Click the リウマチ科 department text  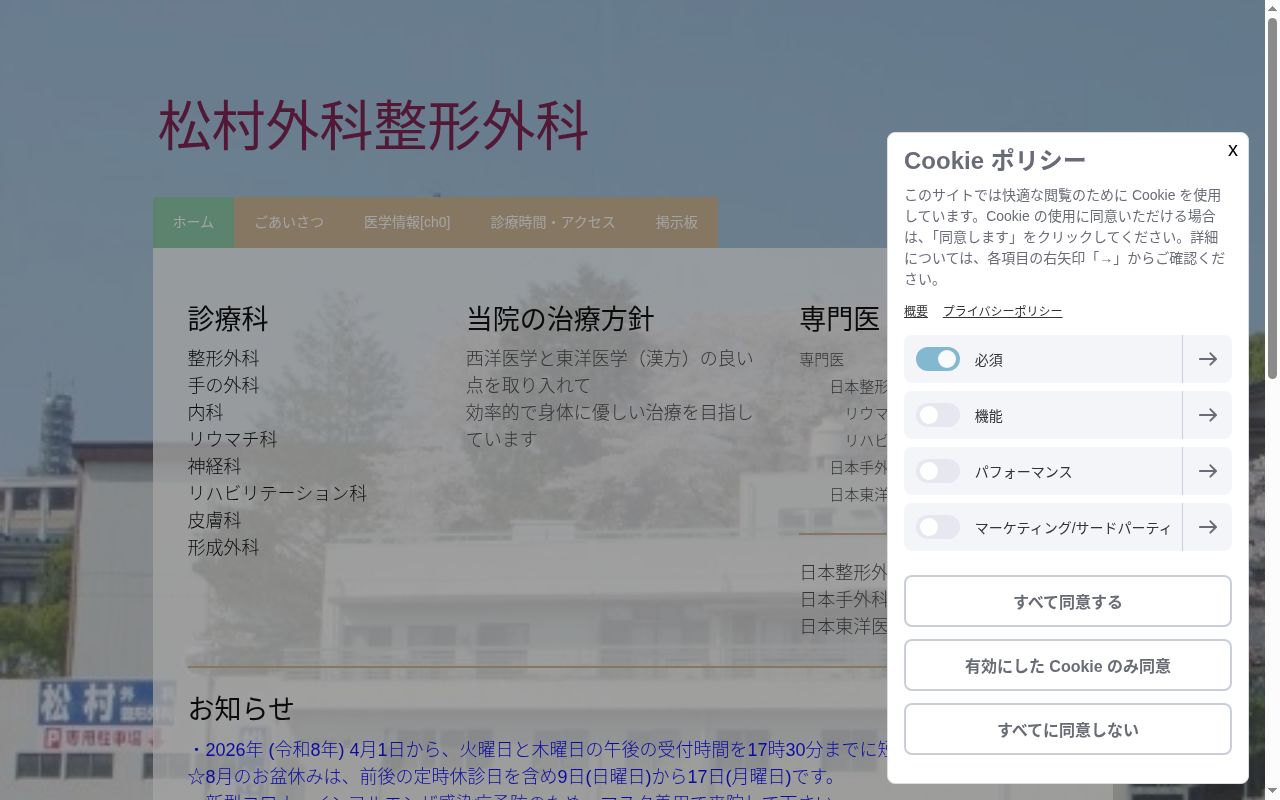point(232,439)
